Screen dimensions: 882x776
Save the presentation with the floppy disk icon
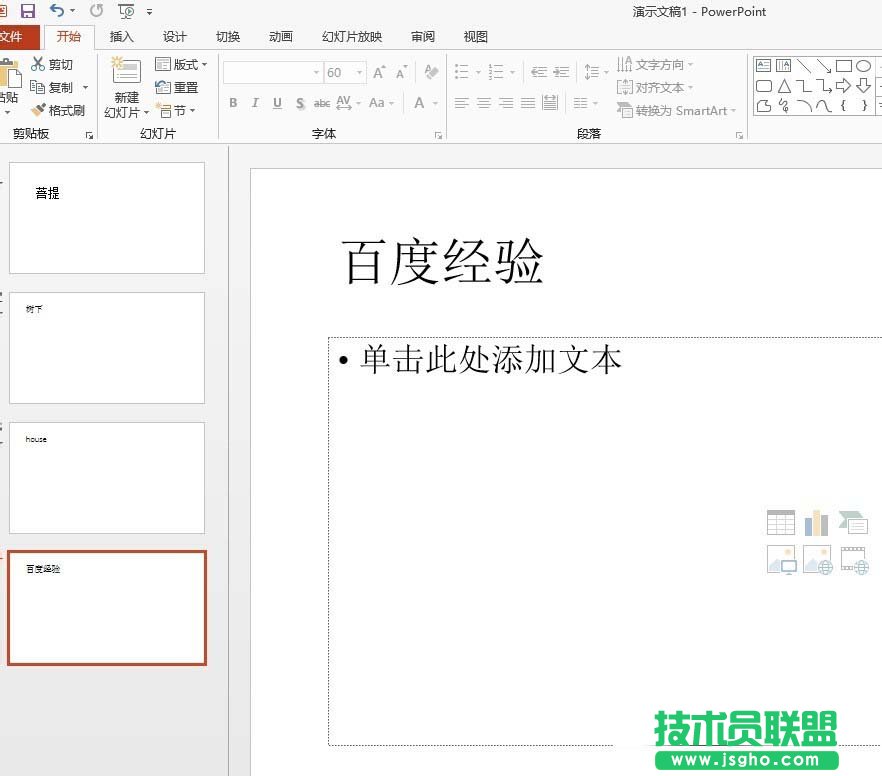[27, 11]
